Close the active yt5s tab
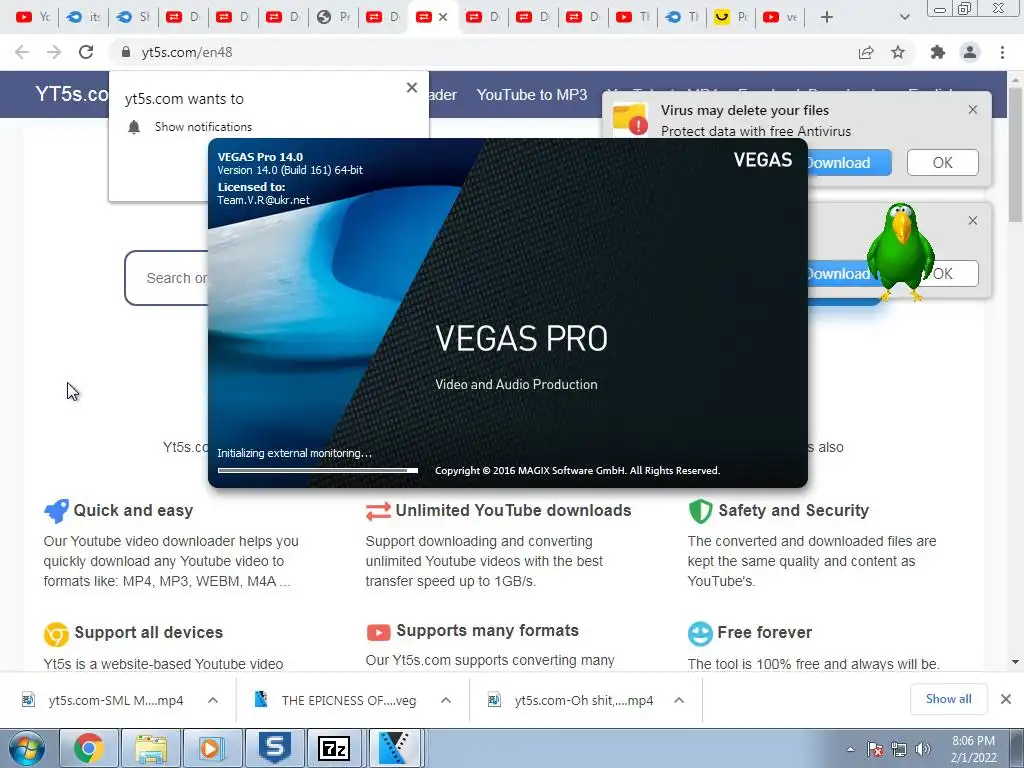Screen dimensions: 1024x768 tap(443, 18)
